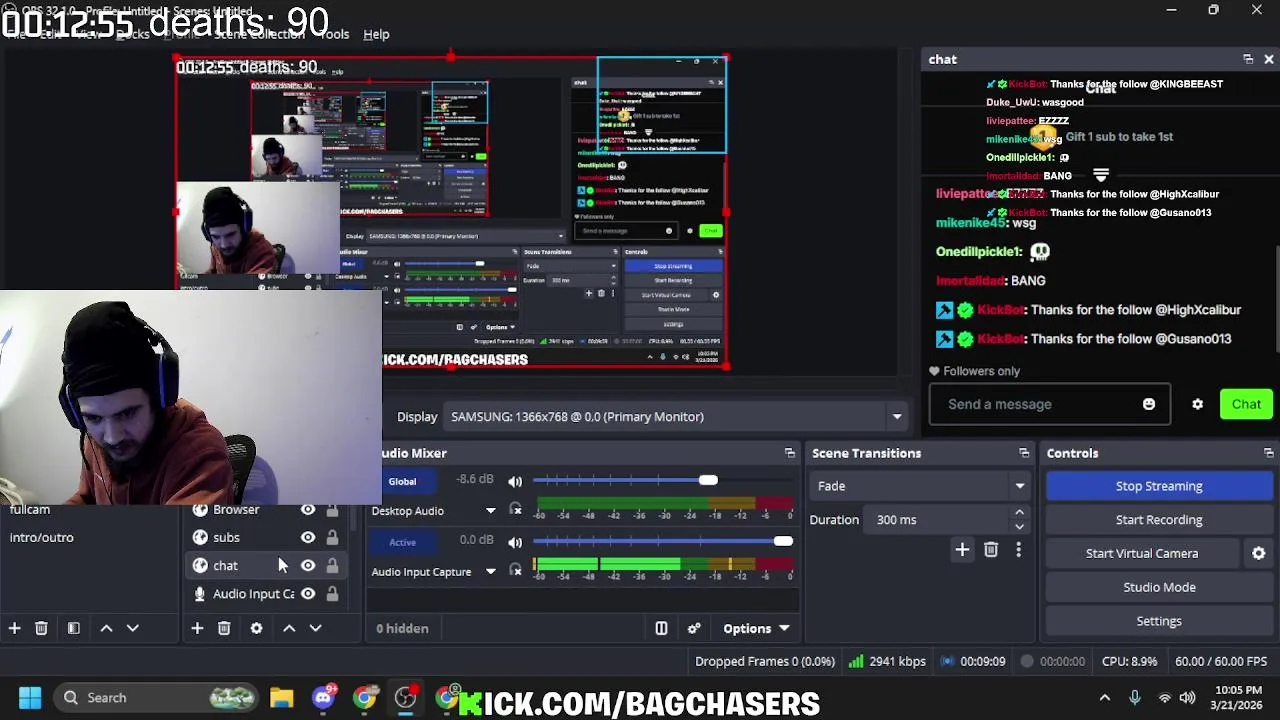
Task: Open the Tools menu
Action: point(333,34)
